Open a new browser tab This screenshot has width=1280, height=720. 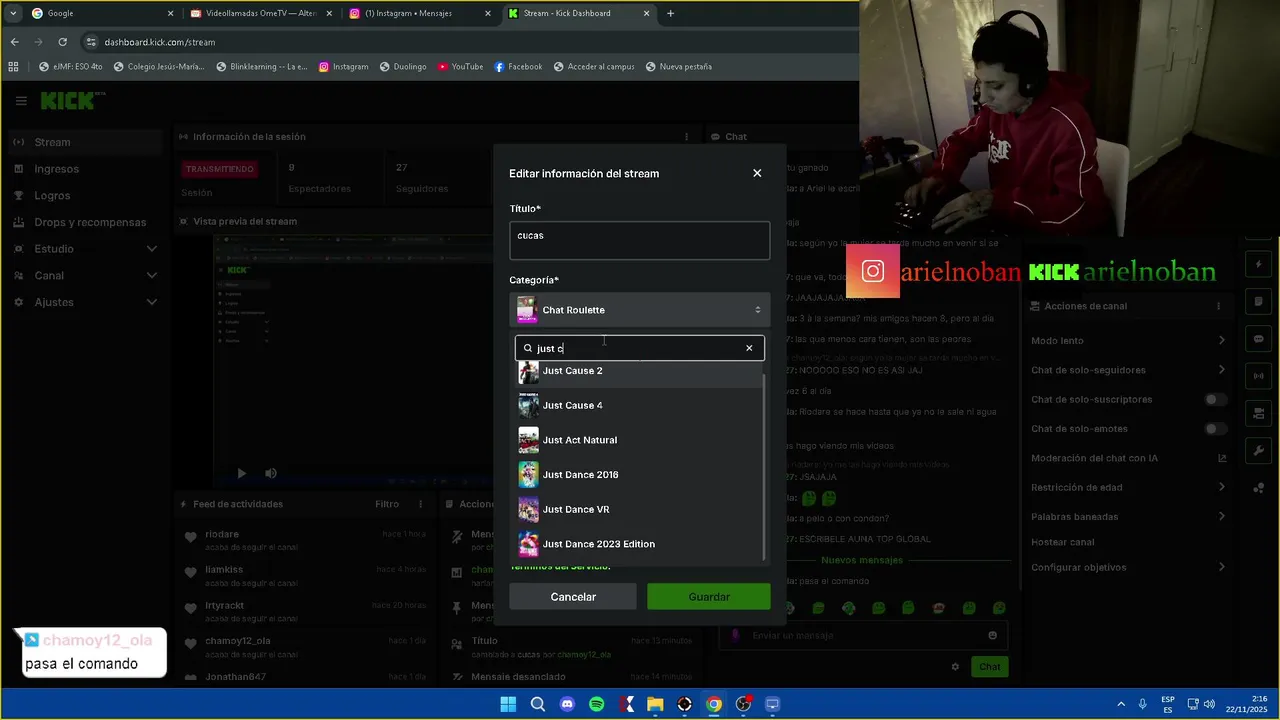click(670, 14)
